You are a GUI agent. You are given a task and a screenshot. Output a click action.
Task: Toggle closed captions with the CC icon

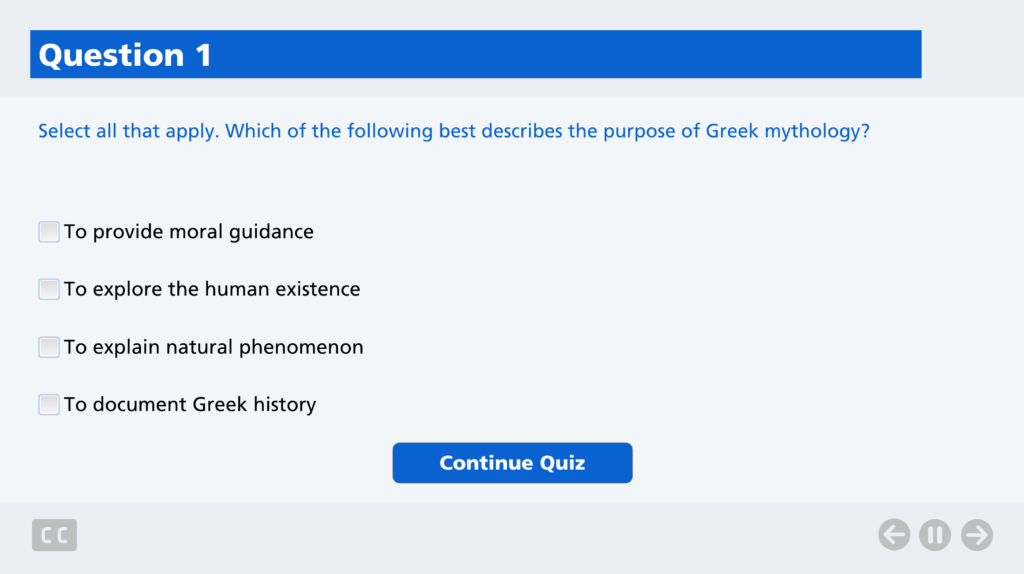pyautogui.click(x=54, y=536)
